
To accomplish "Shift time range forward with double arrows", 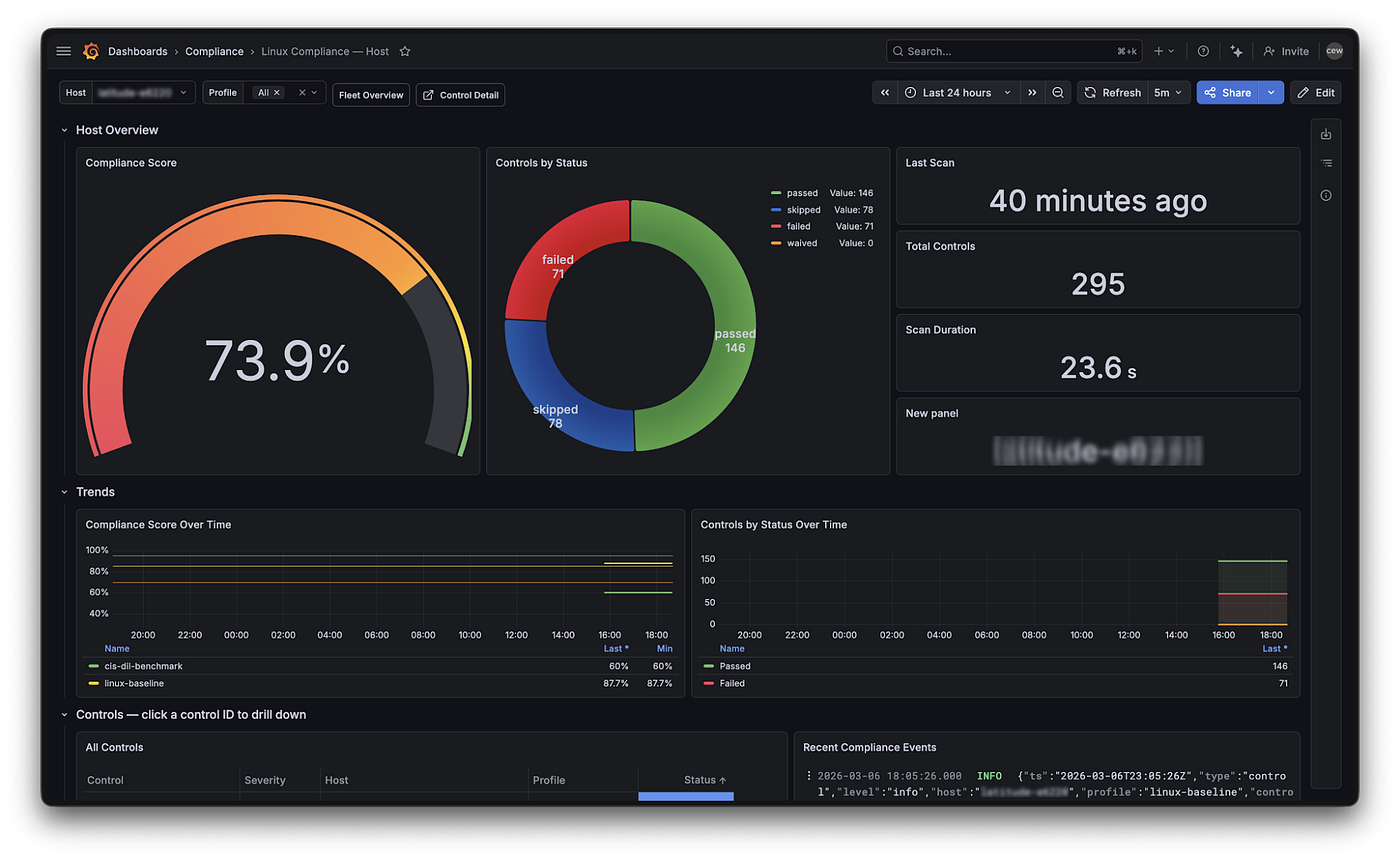I will 1032,93.
